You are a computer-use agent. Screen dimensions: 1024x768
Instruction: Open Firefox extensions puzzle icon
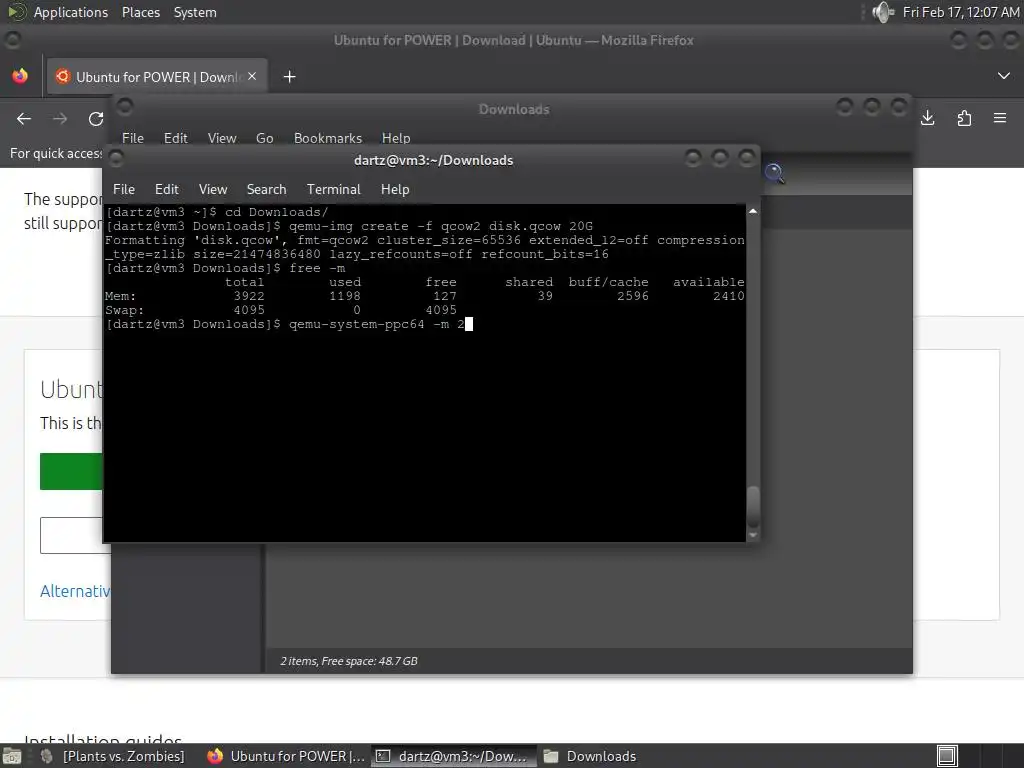(x=964, y=118)
